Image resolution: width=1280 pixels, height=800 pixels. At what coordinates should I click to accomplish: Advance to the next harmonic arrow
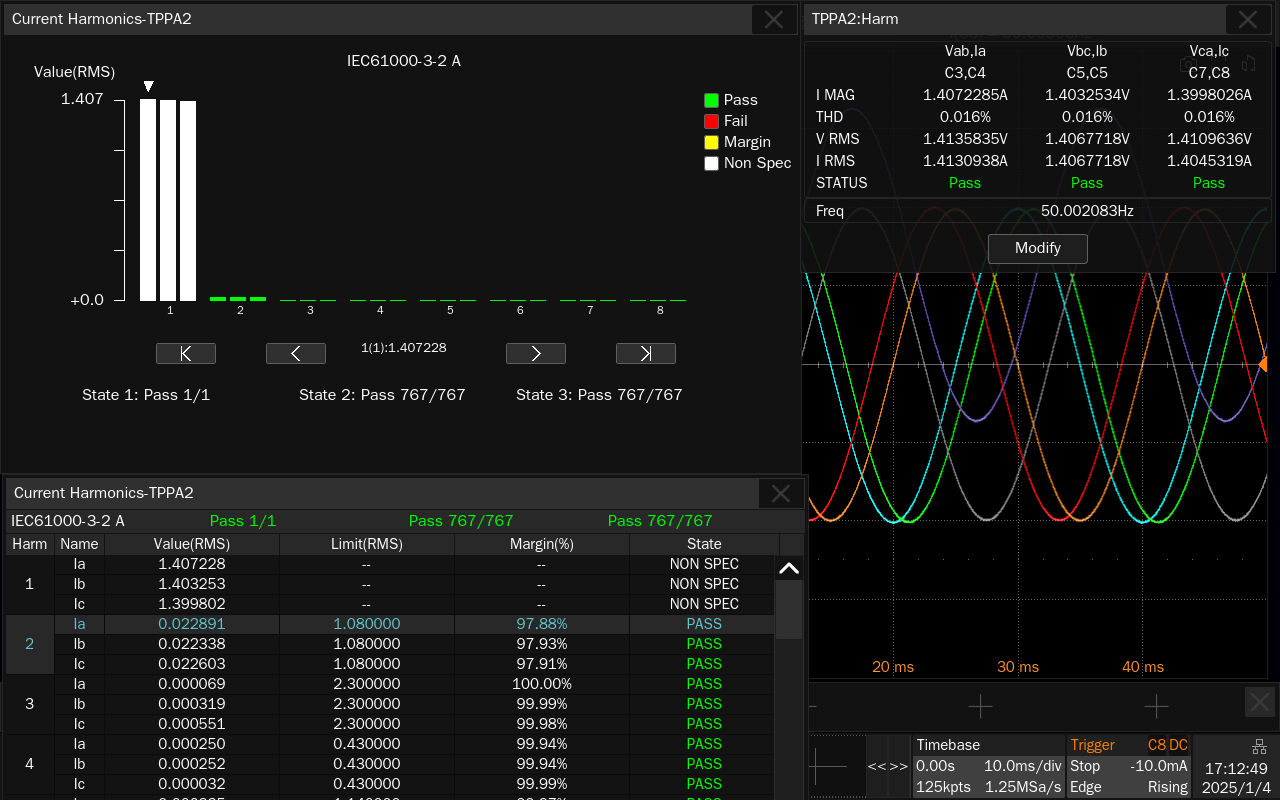pyautogui.click(x=536, y=353)
